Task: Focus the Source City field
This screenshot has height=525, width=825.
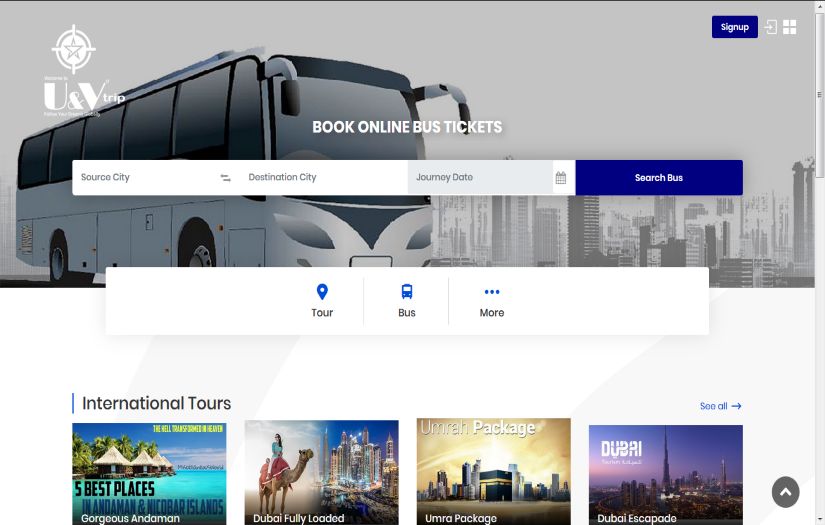Action: [x=145, y=178]
